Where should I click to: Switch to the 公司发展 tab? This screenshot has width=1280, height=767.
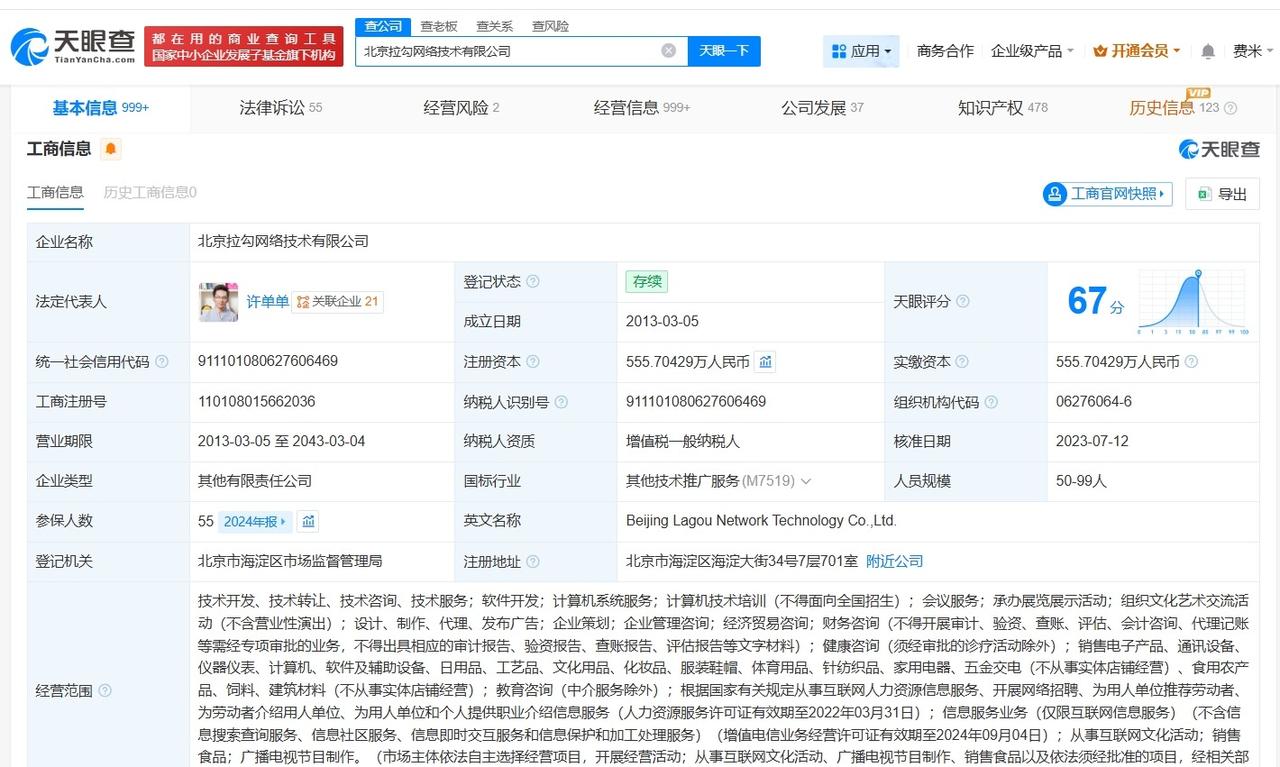click(822, 108)
